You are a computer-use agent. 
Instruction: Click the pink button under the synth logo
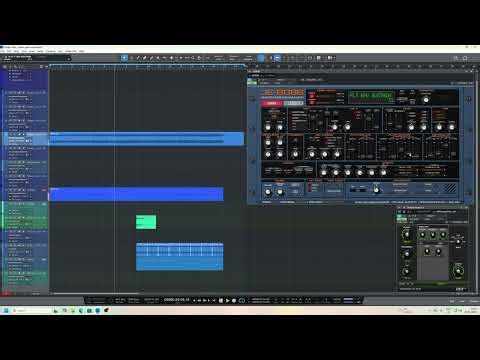tap(272, 103)
